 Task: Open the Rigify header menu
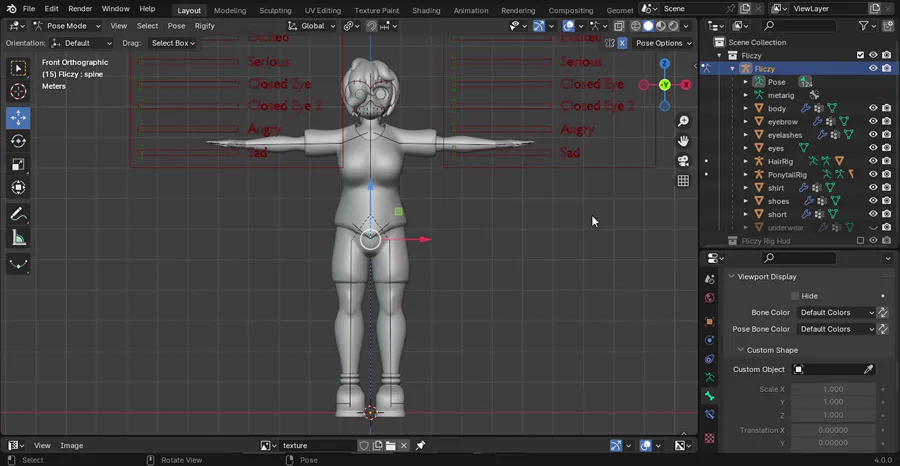[204, 26]
